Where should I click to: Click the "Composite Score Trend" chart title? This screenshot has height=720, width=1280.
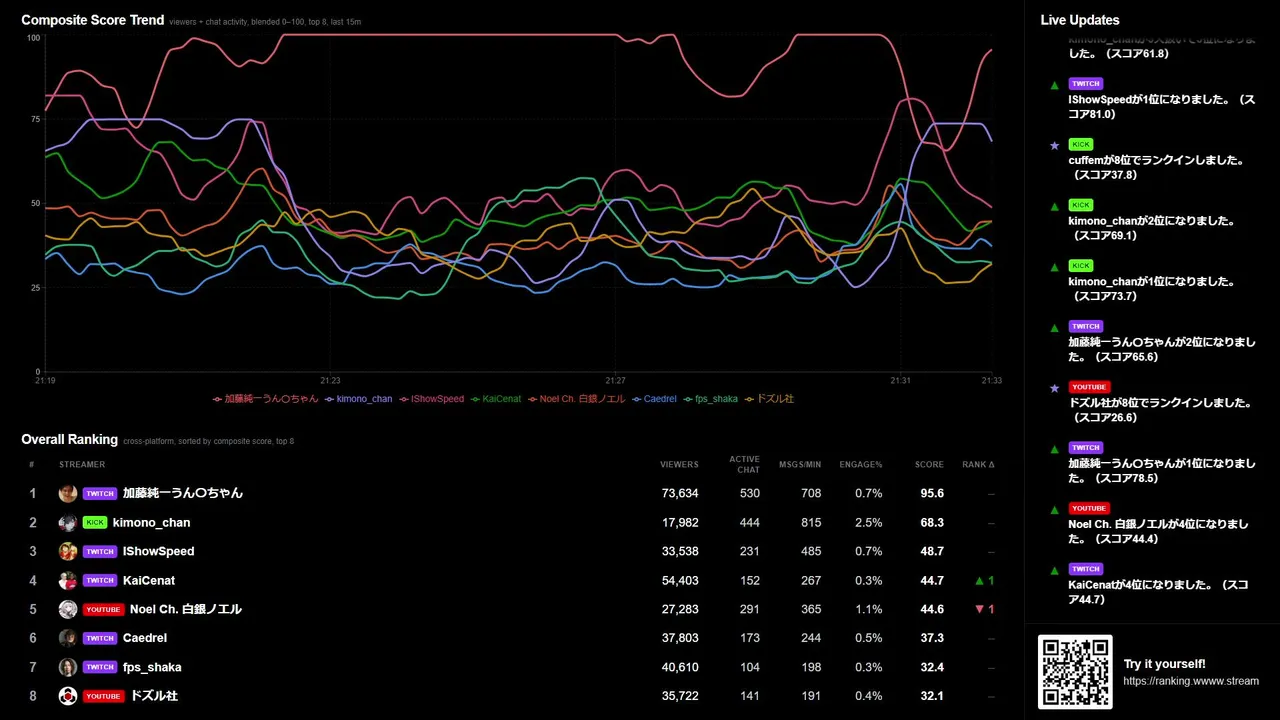tap(93, 20)
